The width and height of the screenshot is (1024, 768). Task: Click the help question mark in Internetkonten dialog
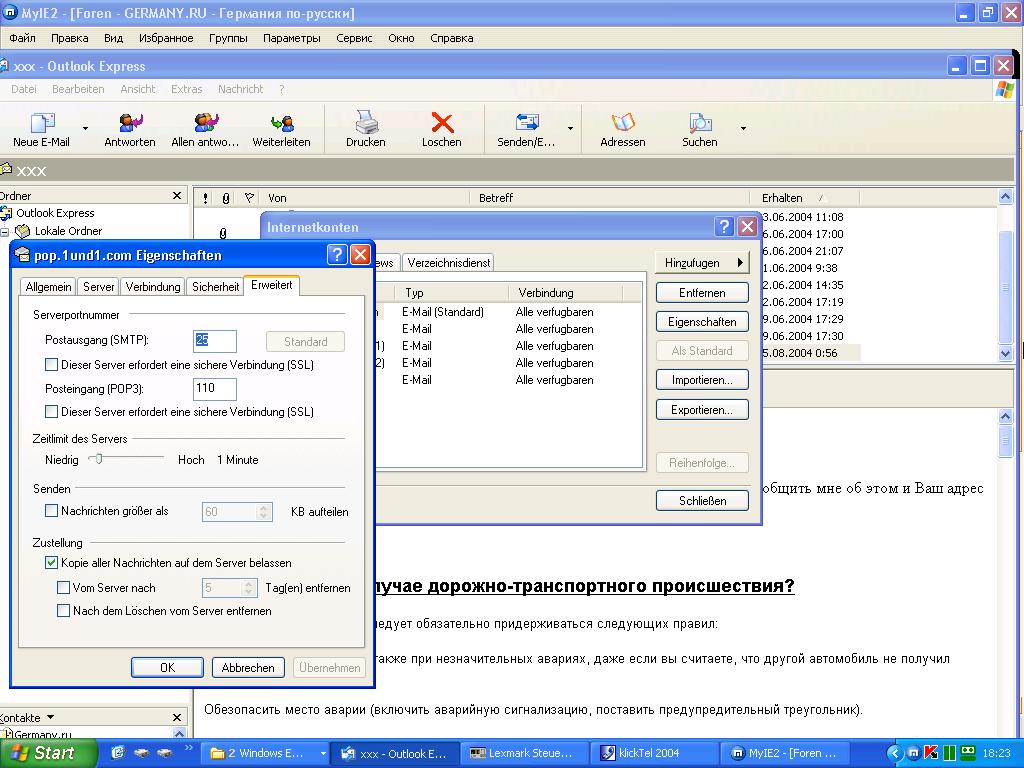coord(724,227)
